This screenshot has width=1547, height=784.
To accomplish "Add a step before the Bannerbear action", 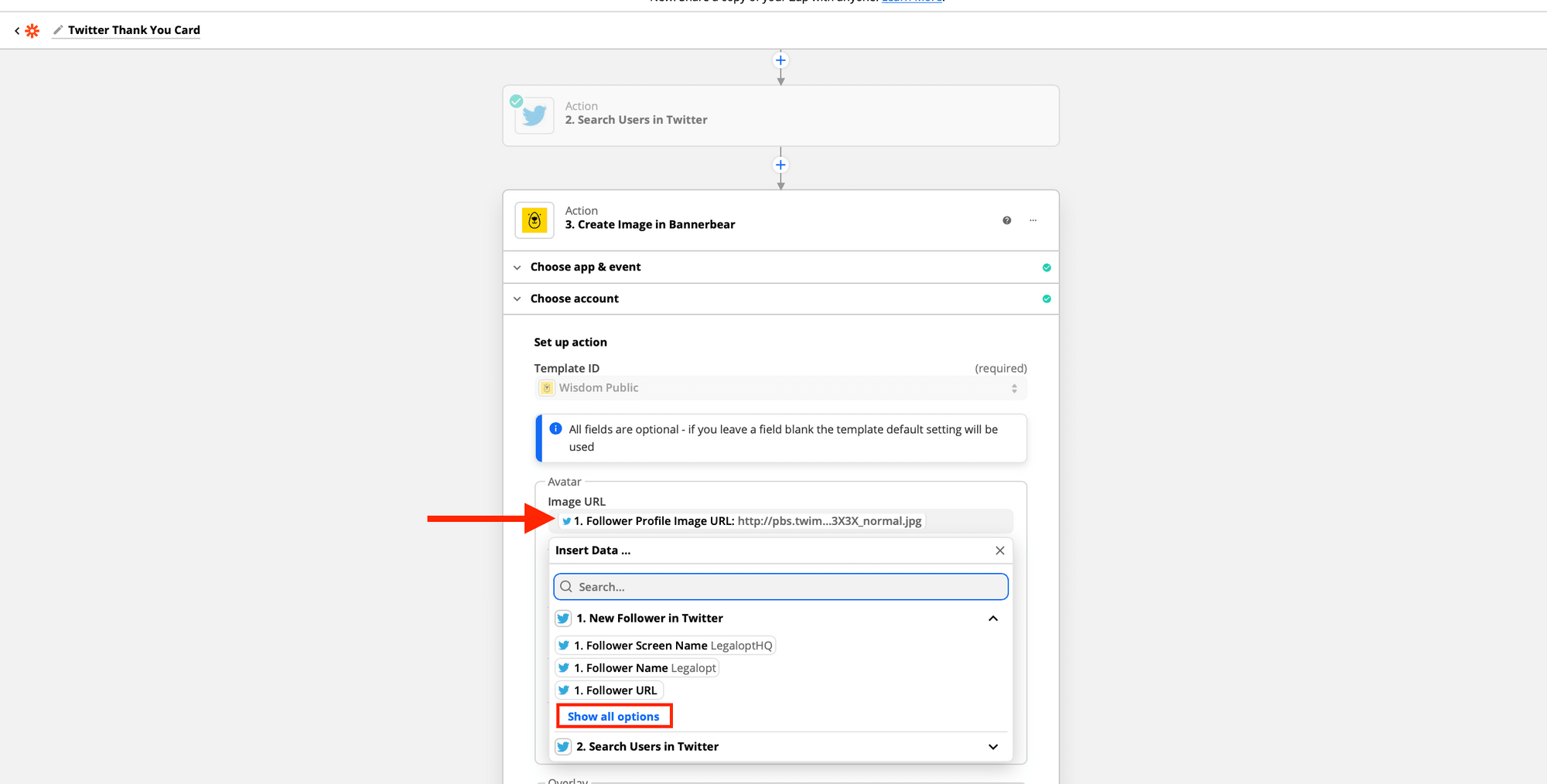I will (780, 165).
